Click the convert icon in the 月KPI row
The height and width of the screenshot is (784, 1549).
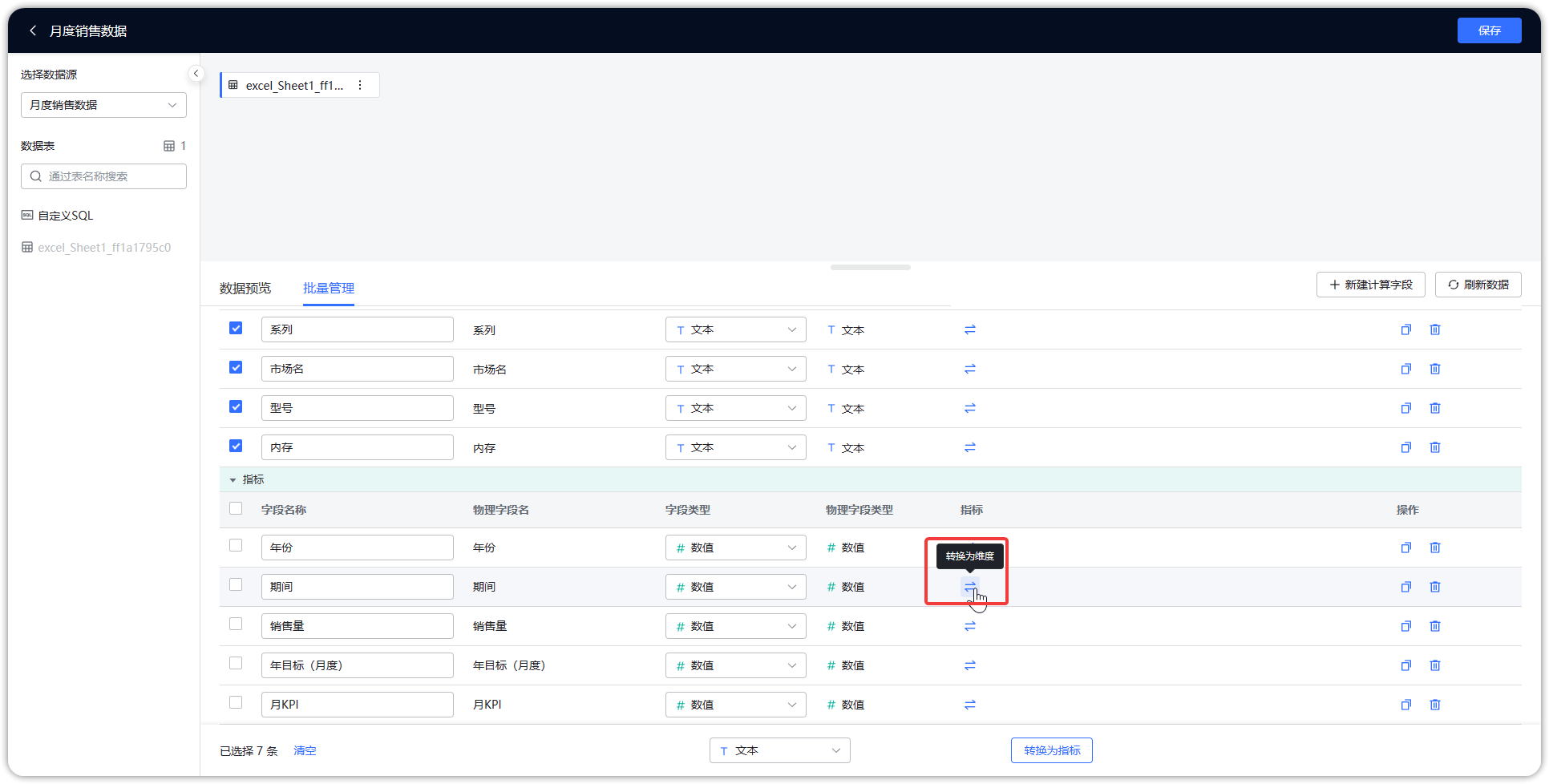click(x=970, y=705)
